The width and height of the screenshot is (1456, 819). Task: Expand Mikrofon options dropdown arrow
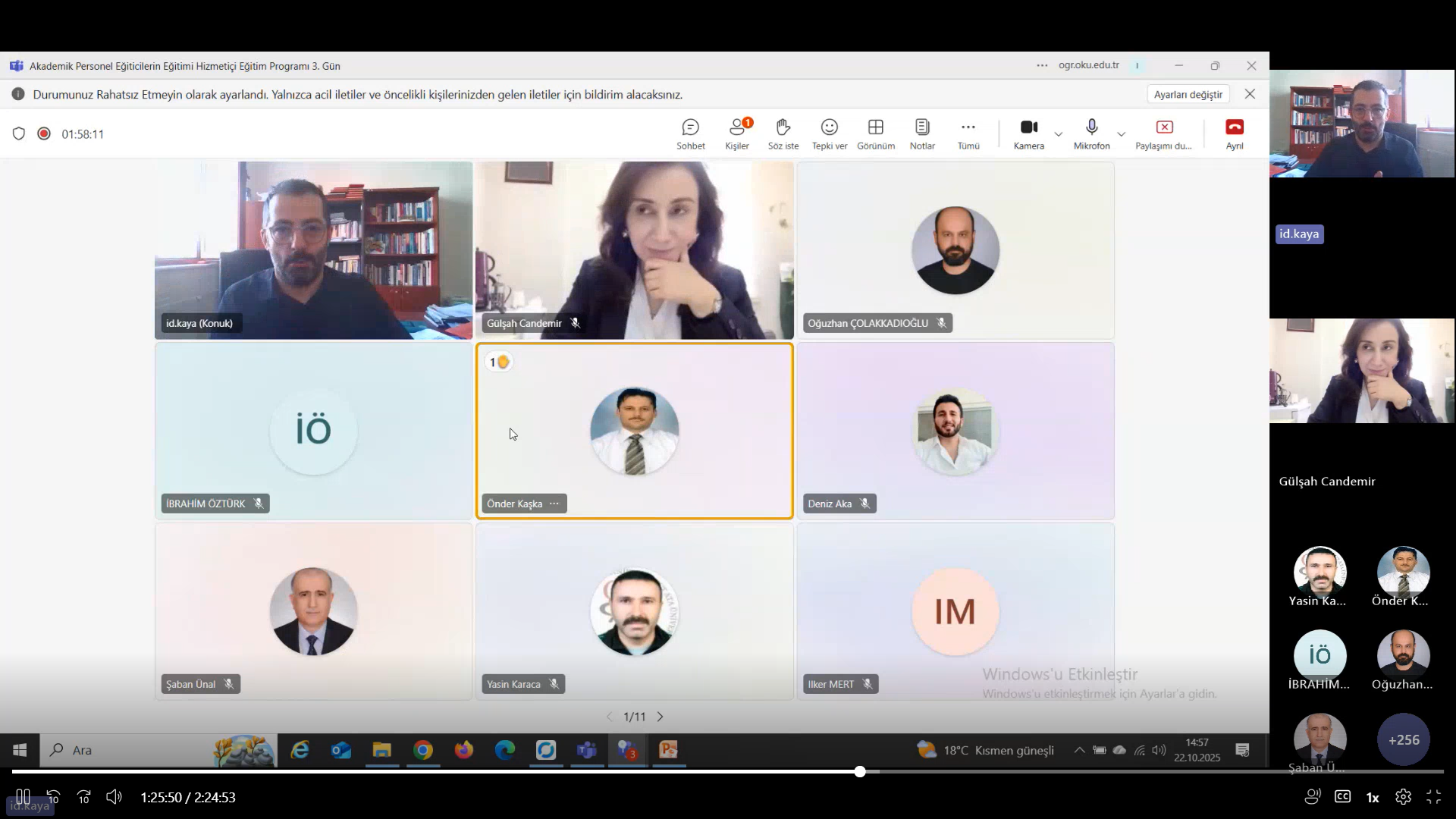(x=1121, y=134)
